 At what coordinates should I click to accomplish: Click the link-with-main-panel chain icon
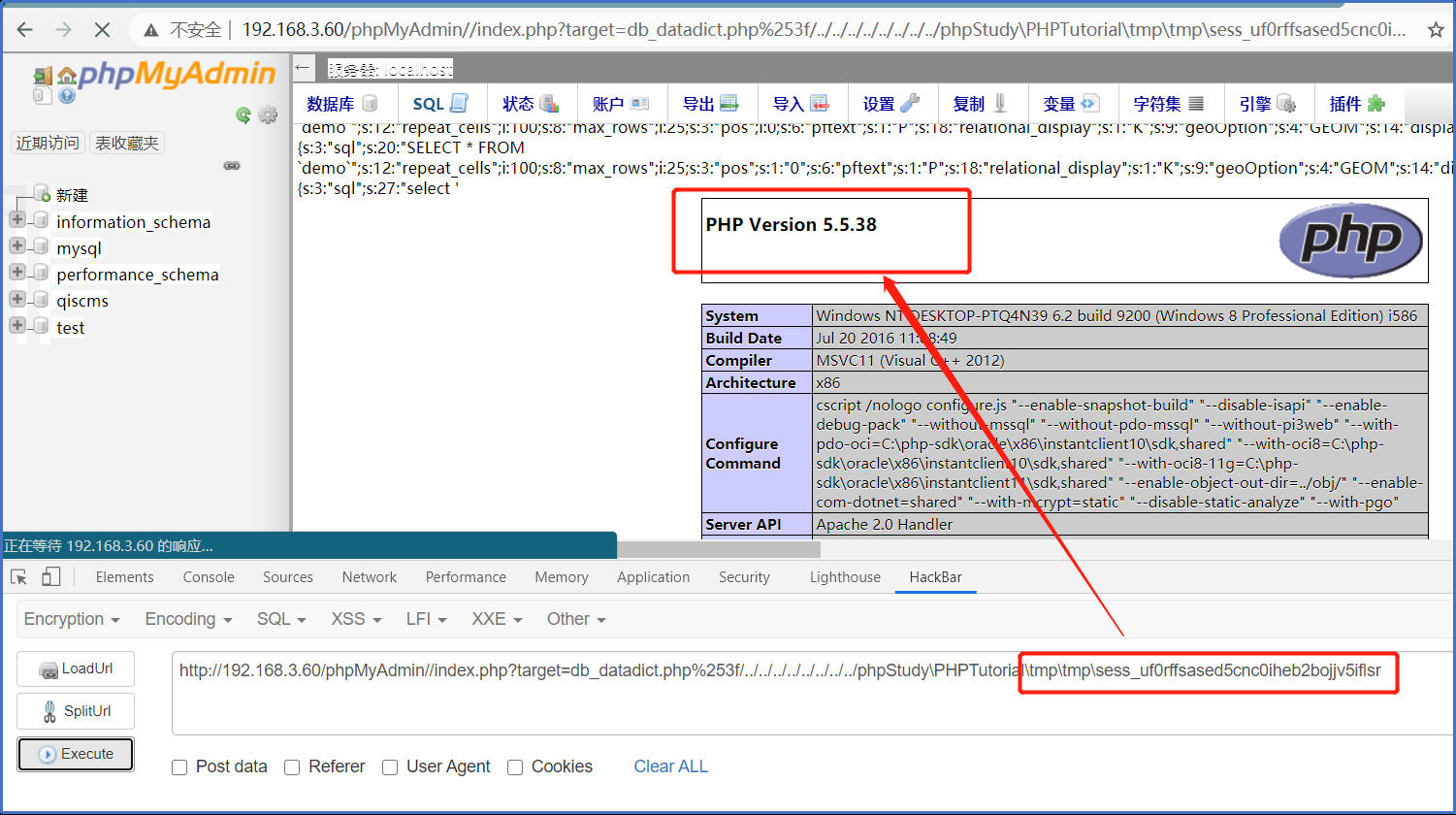(x=232, y=166)
